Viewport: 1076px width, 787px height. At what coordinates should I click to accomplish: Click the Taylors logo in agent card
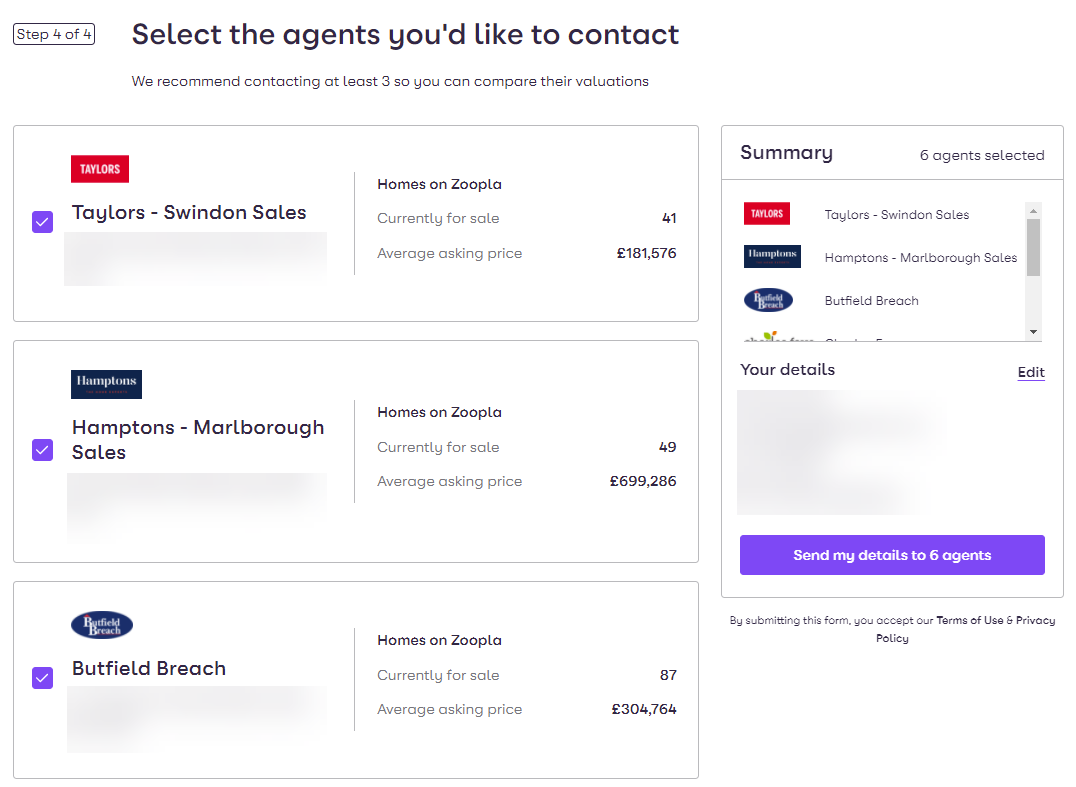point(100,169)
